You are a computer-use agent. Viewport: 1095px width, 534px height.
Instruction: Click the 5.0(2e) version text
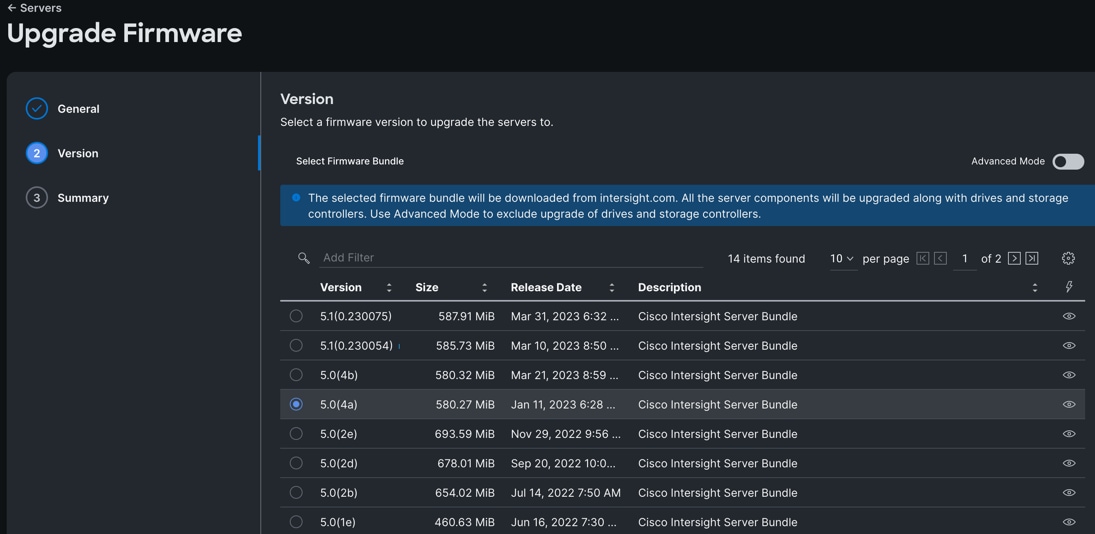coord(339,433)
